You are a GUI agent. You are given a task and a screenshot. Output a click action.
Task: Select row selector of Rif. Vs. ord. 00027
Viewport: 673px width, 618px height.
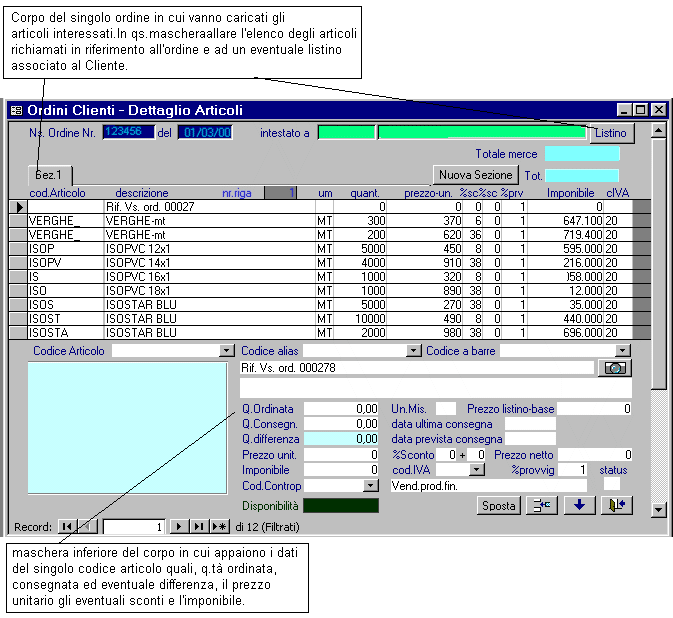click(x=18, y=207)
